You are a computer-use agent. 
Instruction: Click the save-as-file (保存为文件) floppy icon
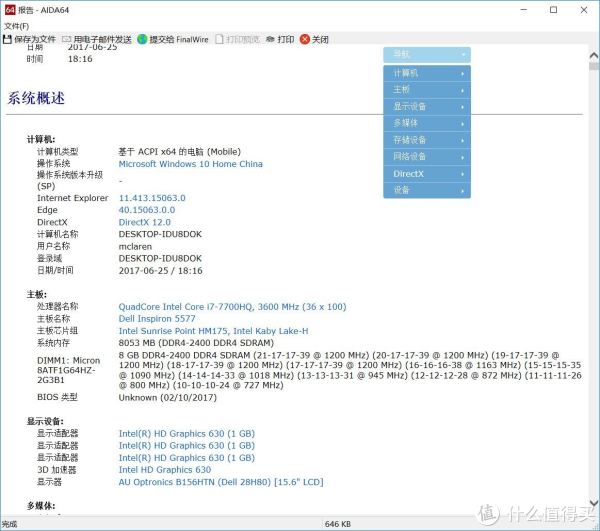(x=7, y=39)
